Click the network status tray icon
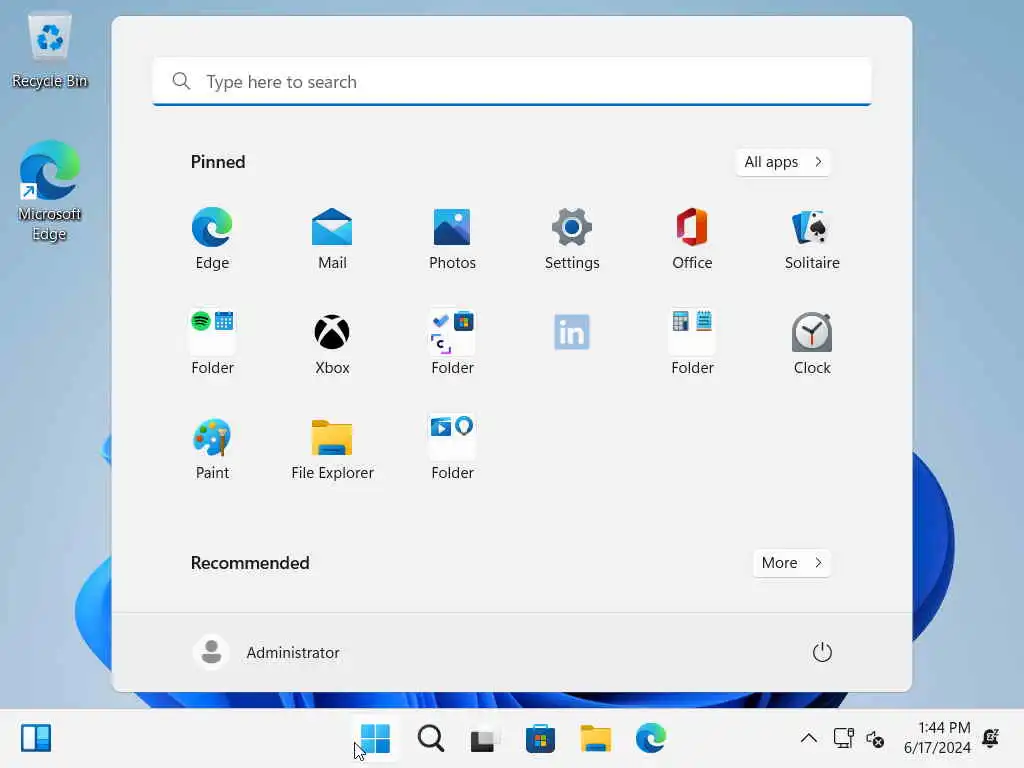The image size is (1024, 768). point(843,739)
